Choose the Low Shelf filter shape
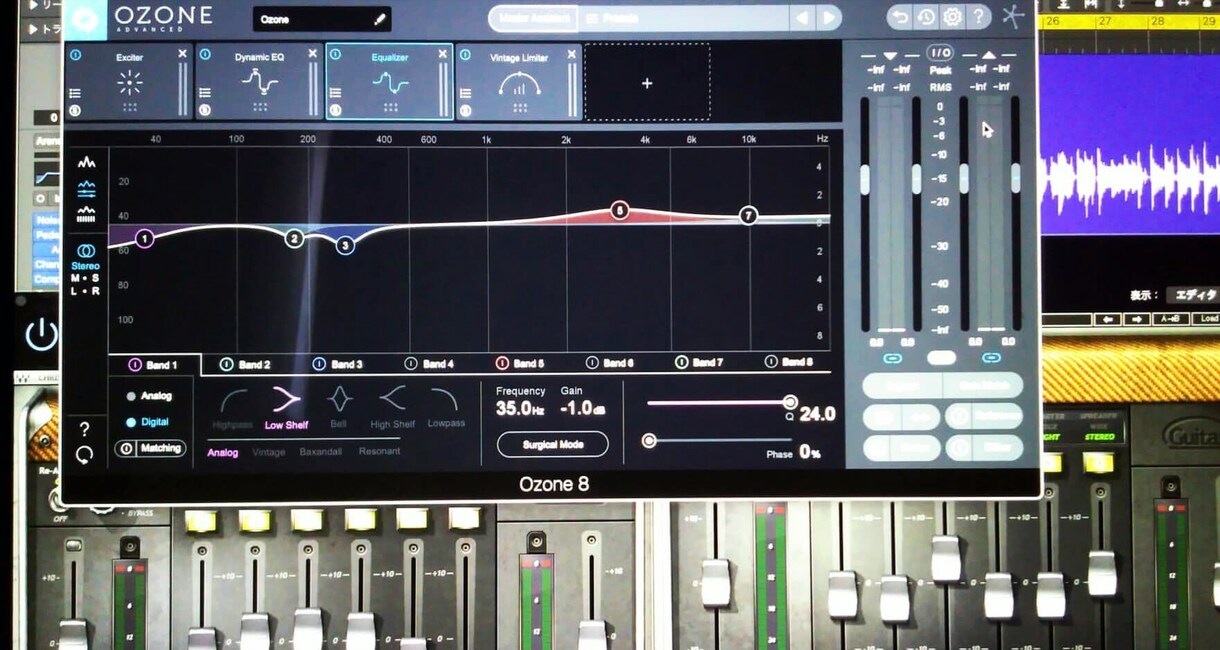The image size is (1220, 650). [286, 408]
